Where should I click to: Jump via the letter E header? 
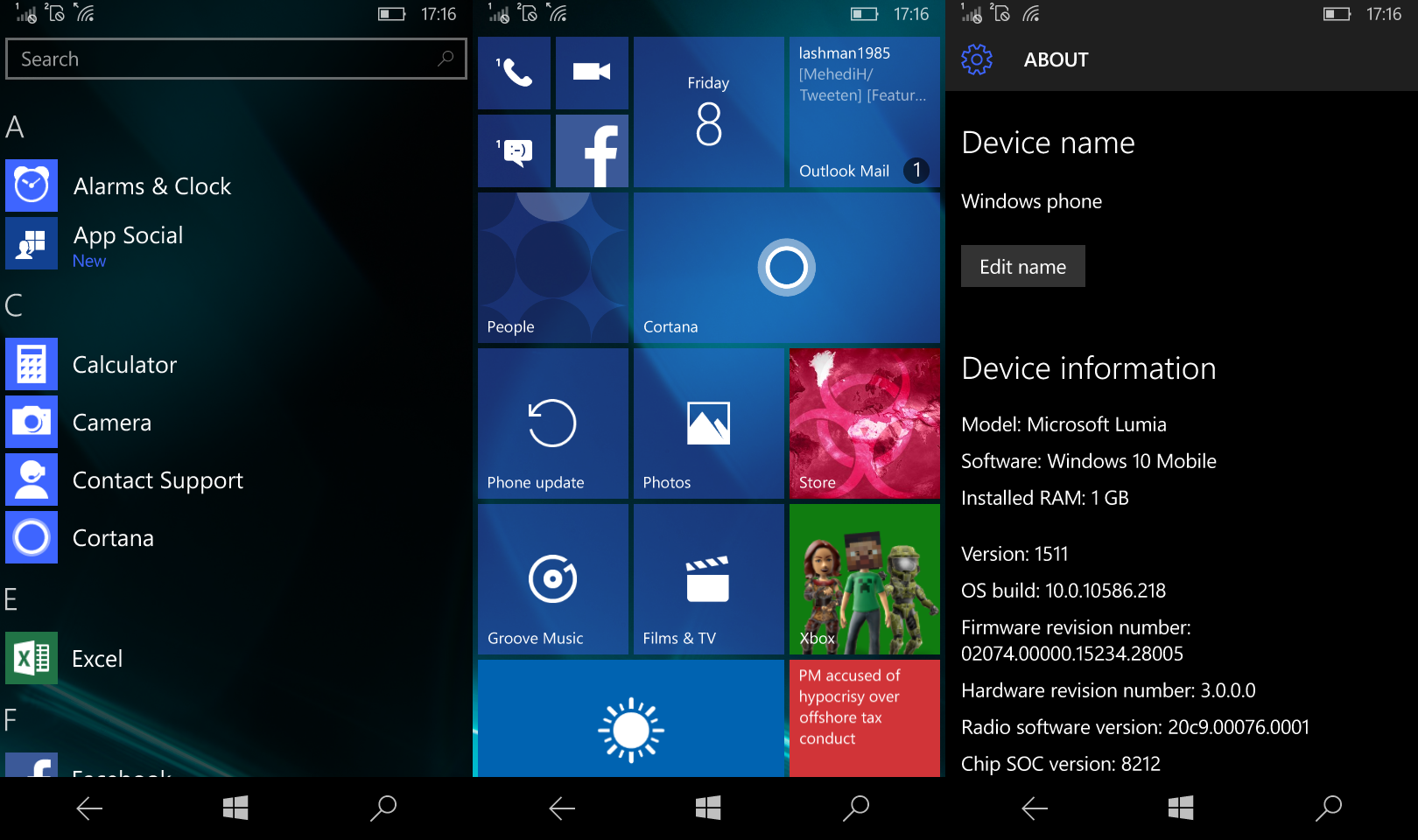click(x=11, y=599)
